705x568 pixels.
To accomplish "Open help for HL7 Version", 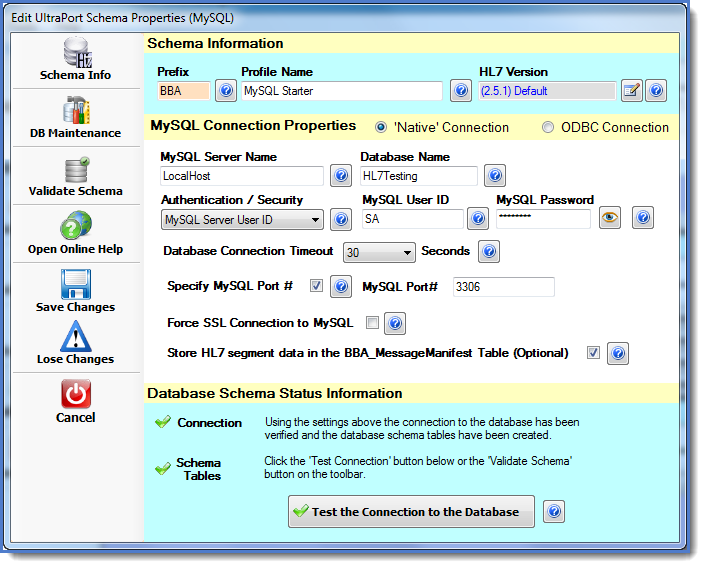I will click(x=656, y=91).
